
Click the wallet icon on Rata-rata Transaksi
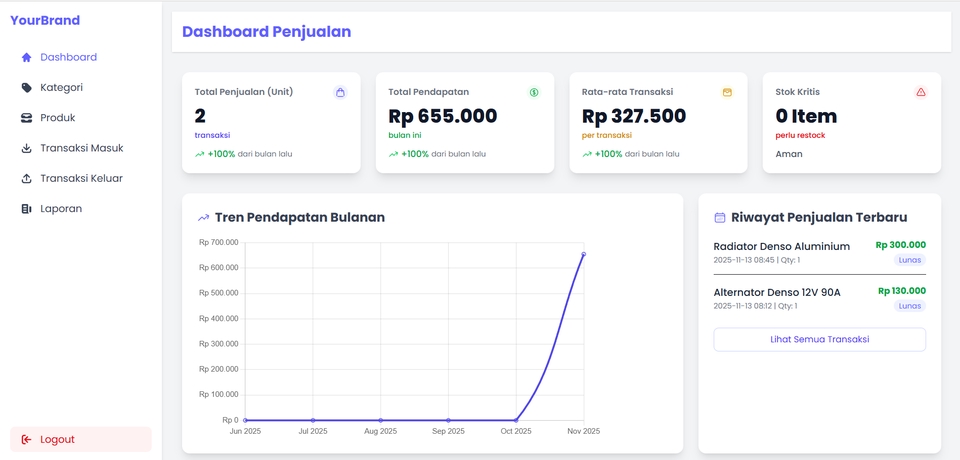tap(727, 92)
